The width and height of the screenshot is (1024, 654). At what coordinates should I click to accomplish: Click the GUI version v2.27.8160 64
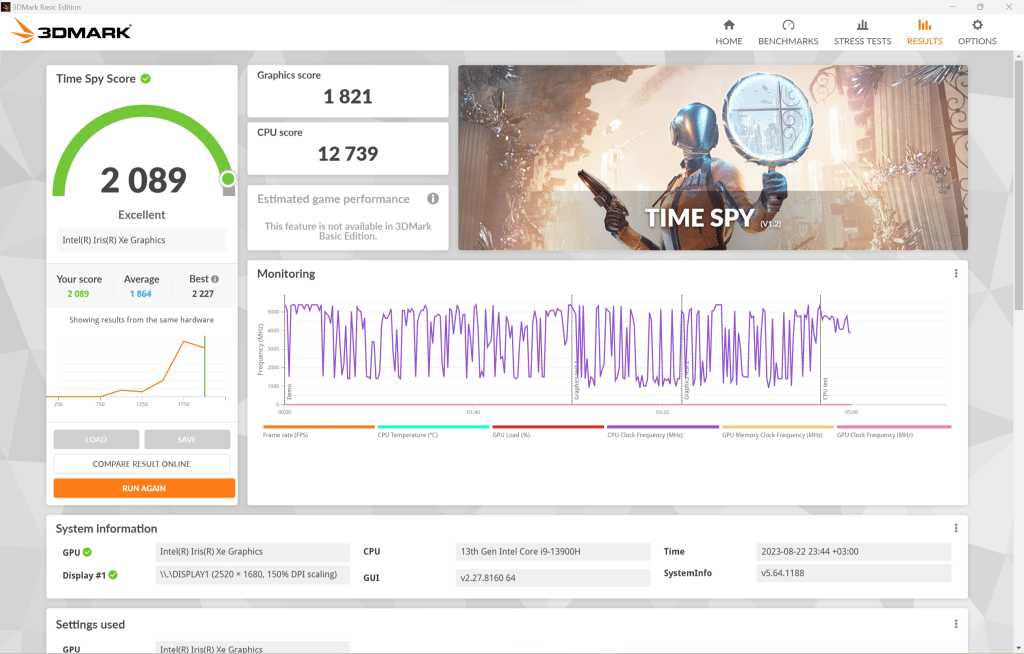pos(552,578)
